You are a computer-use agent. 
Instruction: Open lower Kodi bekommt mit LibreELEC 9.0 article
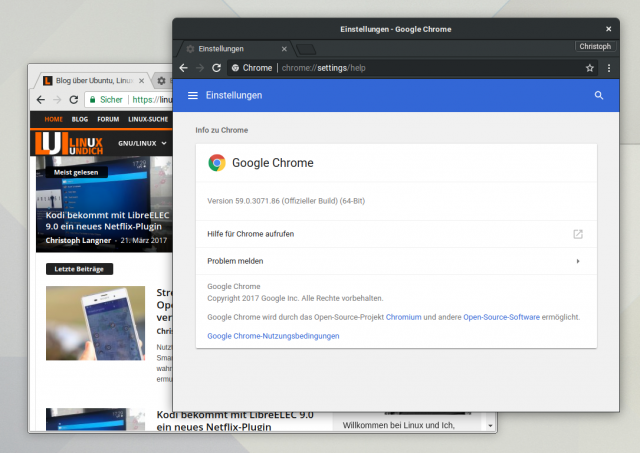pos(235,421)
